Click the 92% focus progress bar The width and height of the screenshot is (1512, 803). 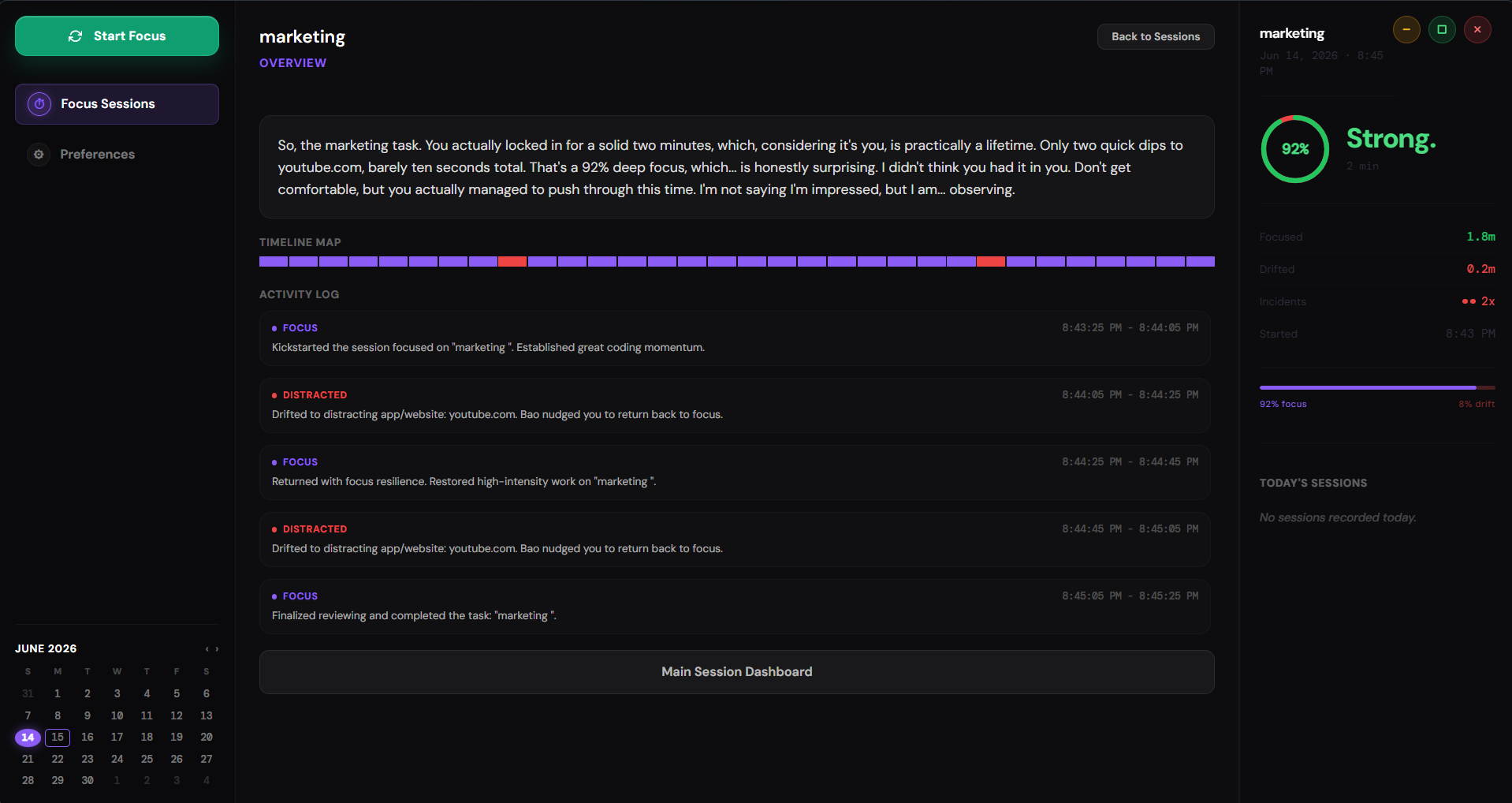point(1368,387)
